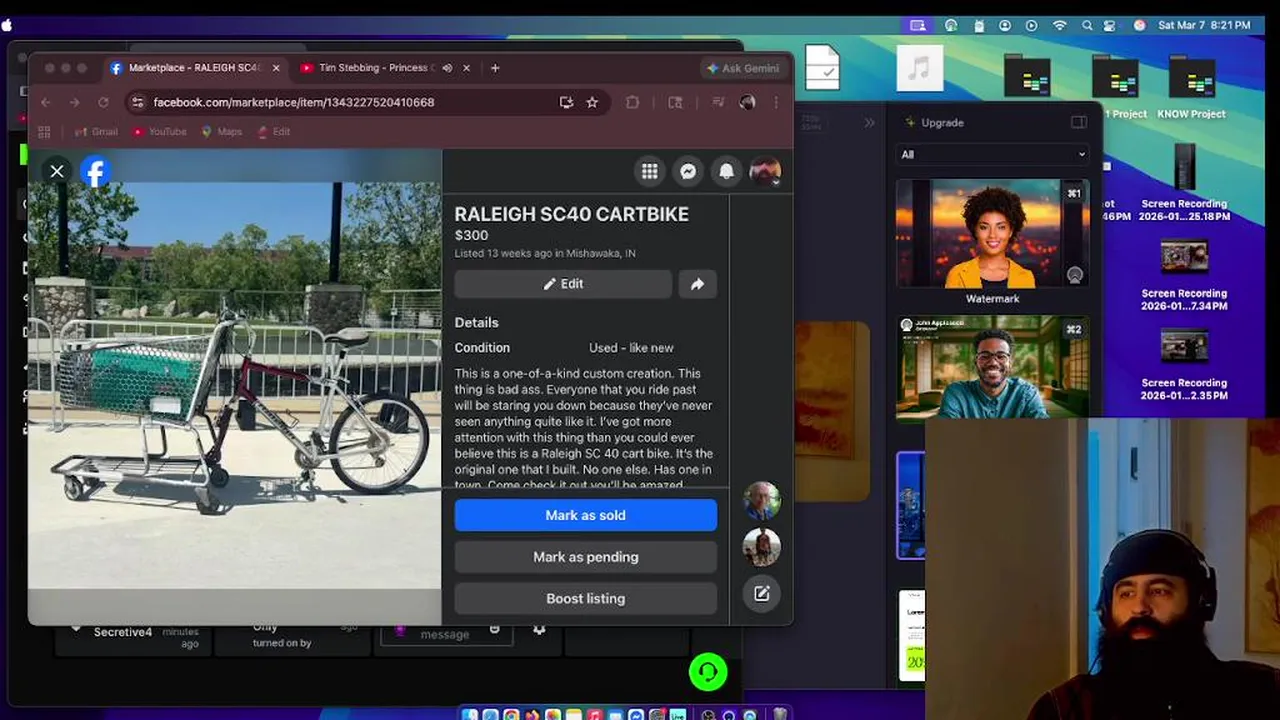Image resolution: width=1280 pixels, height=720 pixels.
Task: Close the marketplace listing photo viewer
Action: [57, 171]
